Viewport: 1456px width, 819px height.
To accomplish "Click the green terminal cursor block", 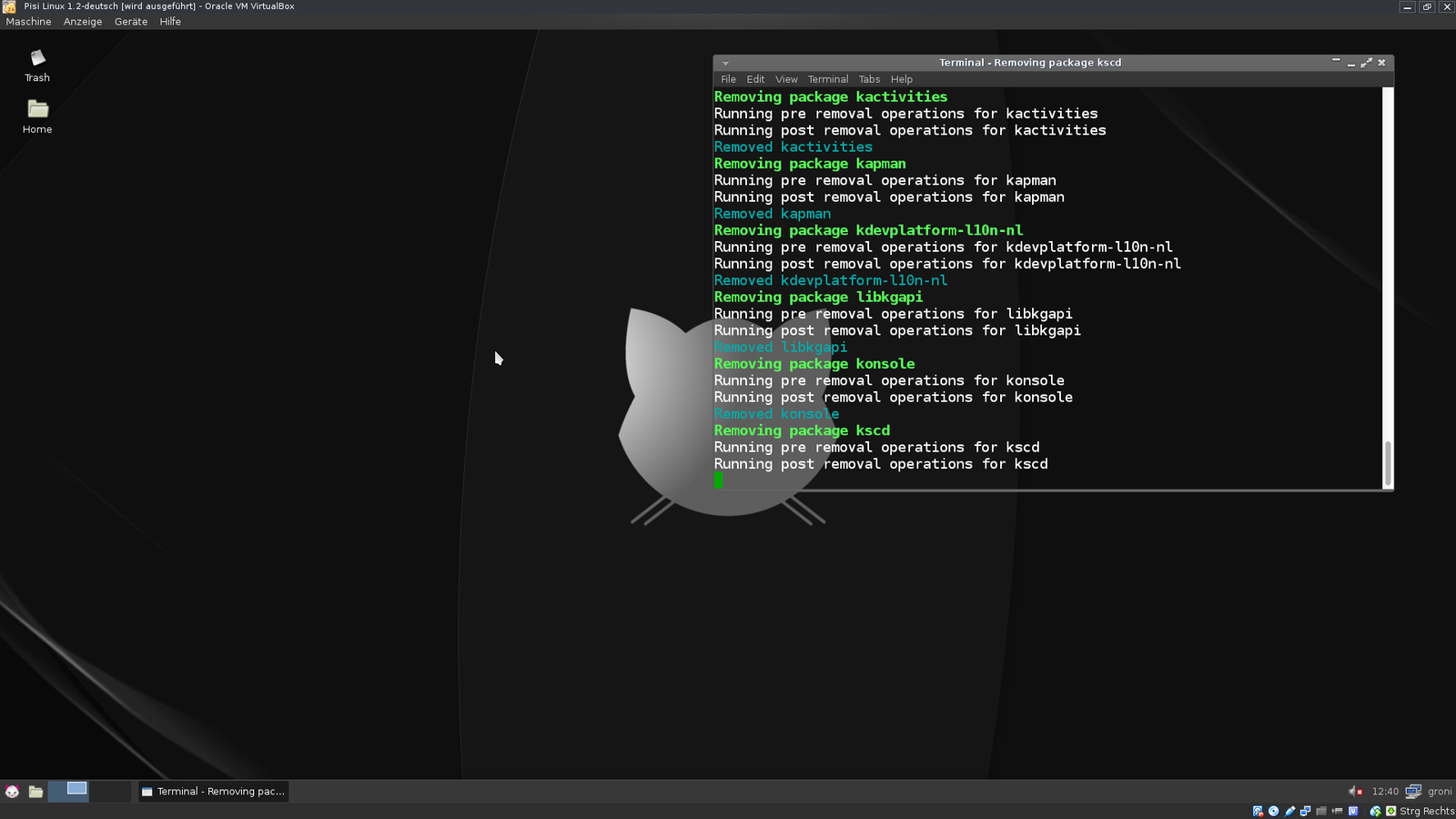I will point(719,480).
